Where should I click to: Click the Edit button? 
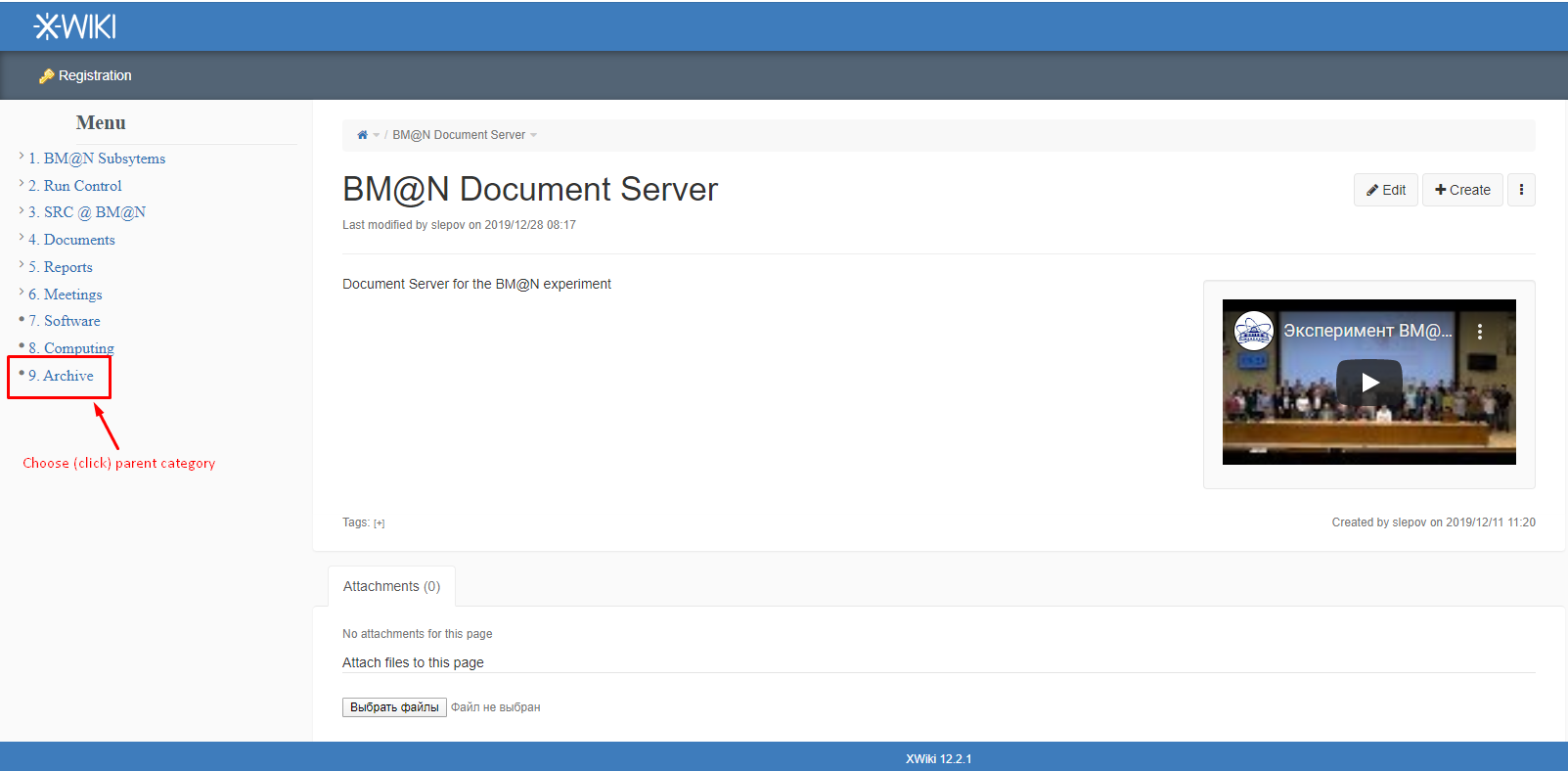point(1386,190)
